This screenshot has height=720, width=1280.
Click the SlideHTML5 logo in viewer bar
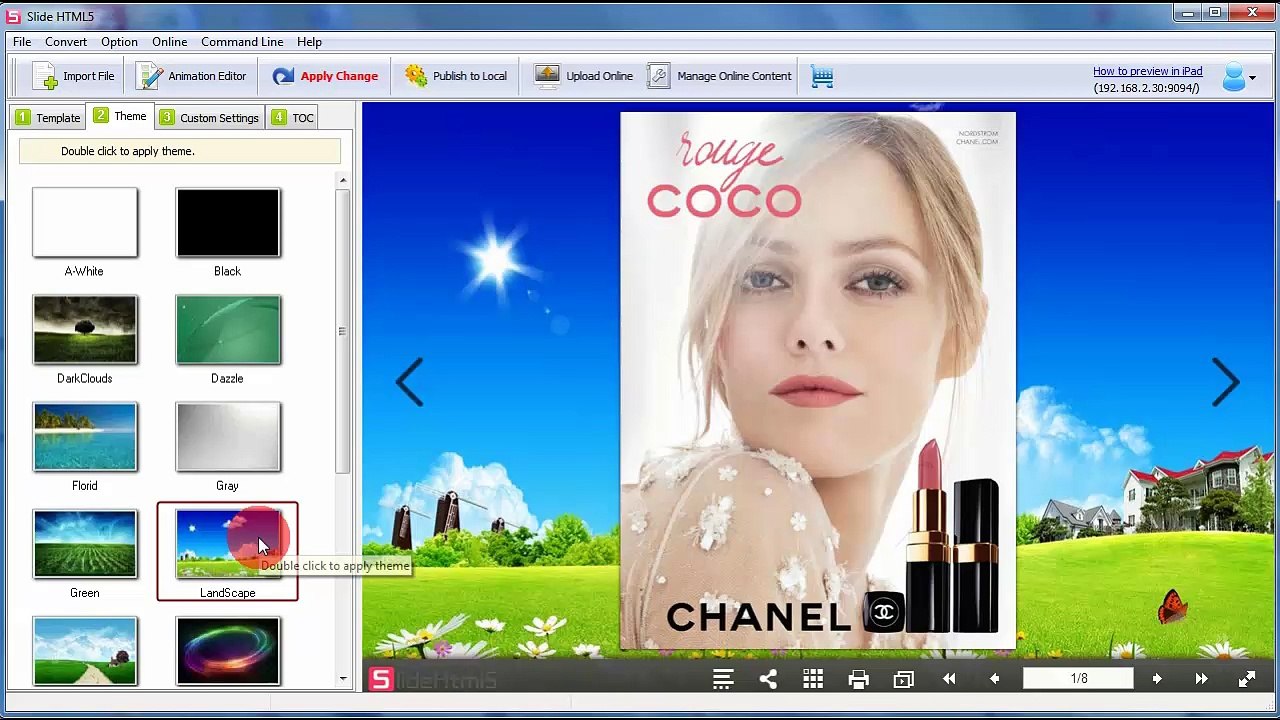coord(433,680)
